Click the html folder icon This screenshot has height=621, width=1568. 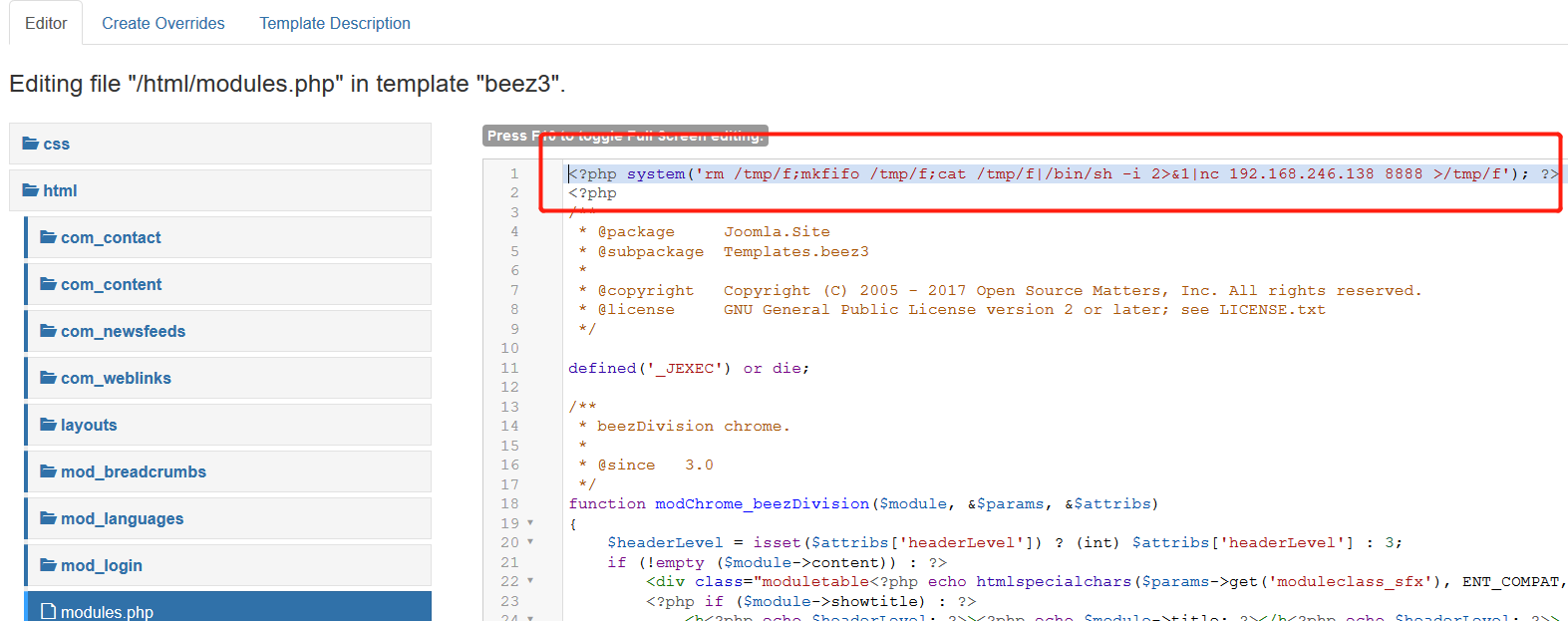click(31, 190)
